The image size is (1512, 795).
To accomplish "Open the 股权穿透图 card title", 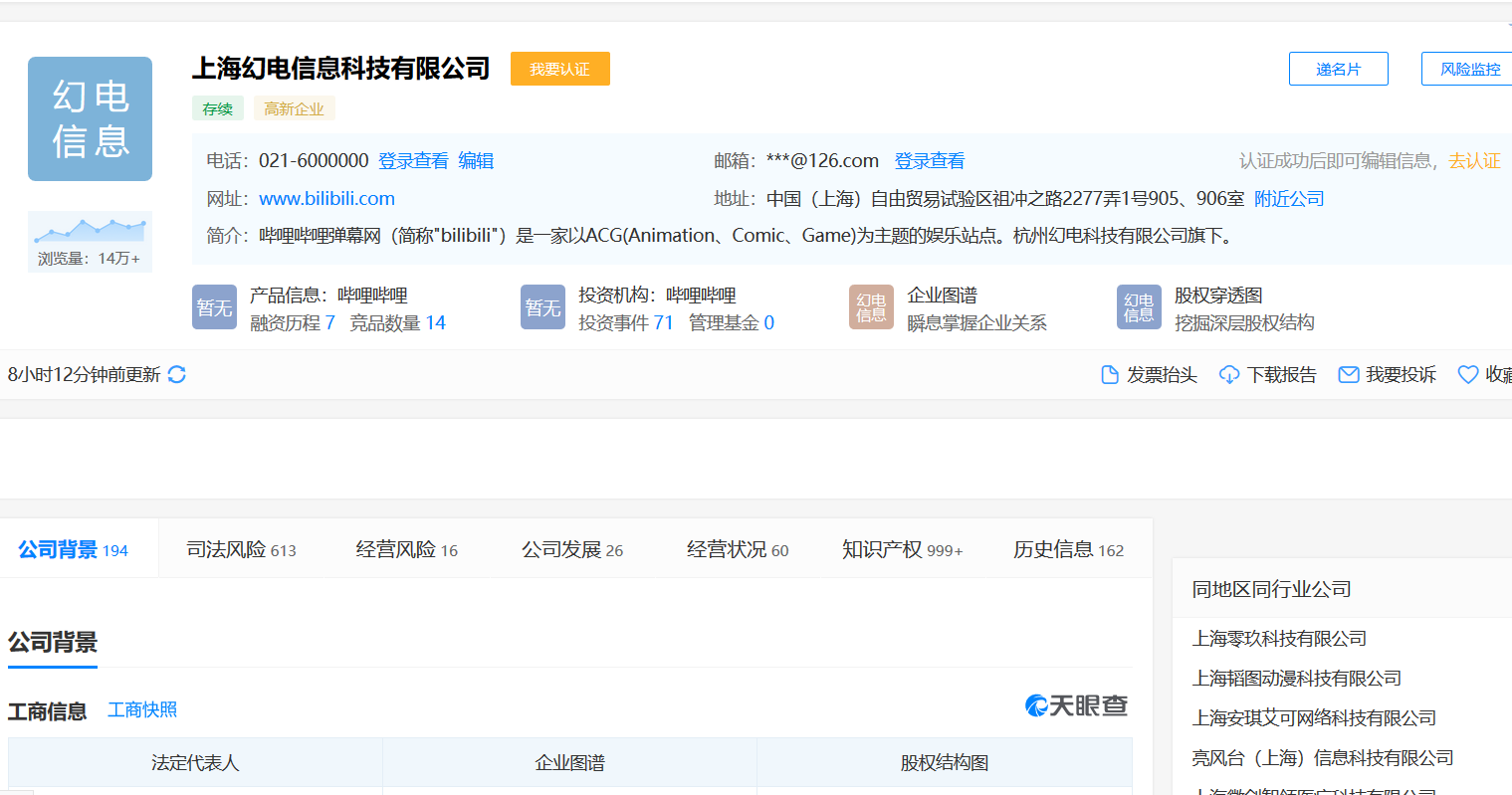I will [1218, 296].
